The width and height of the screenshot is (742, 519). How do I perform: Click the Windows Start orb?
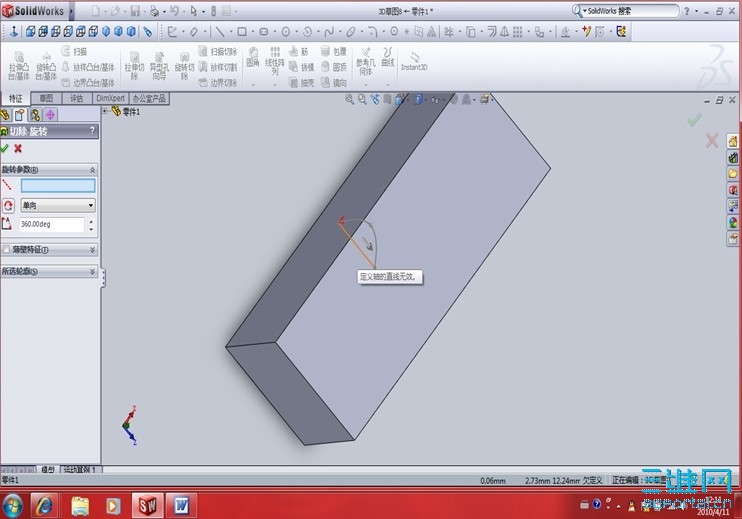click(12, 506)
